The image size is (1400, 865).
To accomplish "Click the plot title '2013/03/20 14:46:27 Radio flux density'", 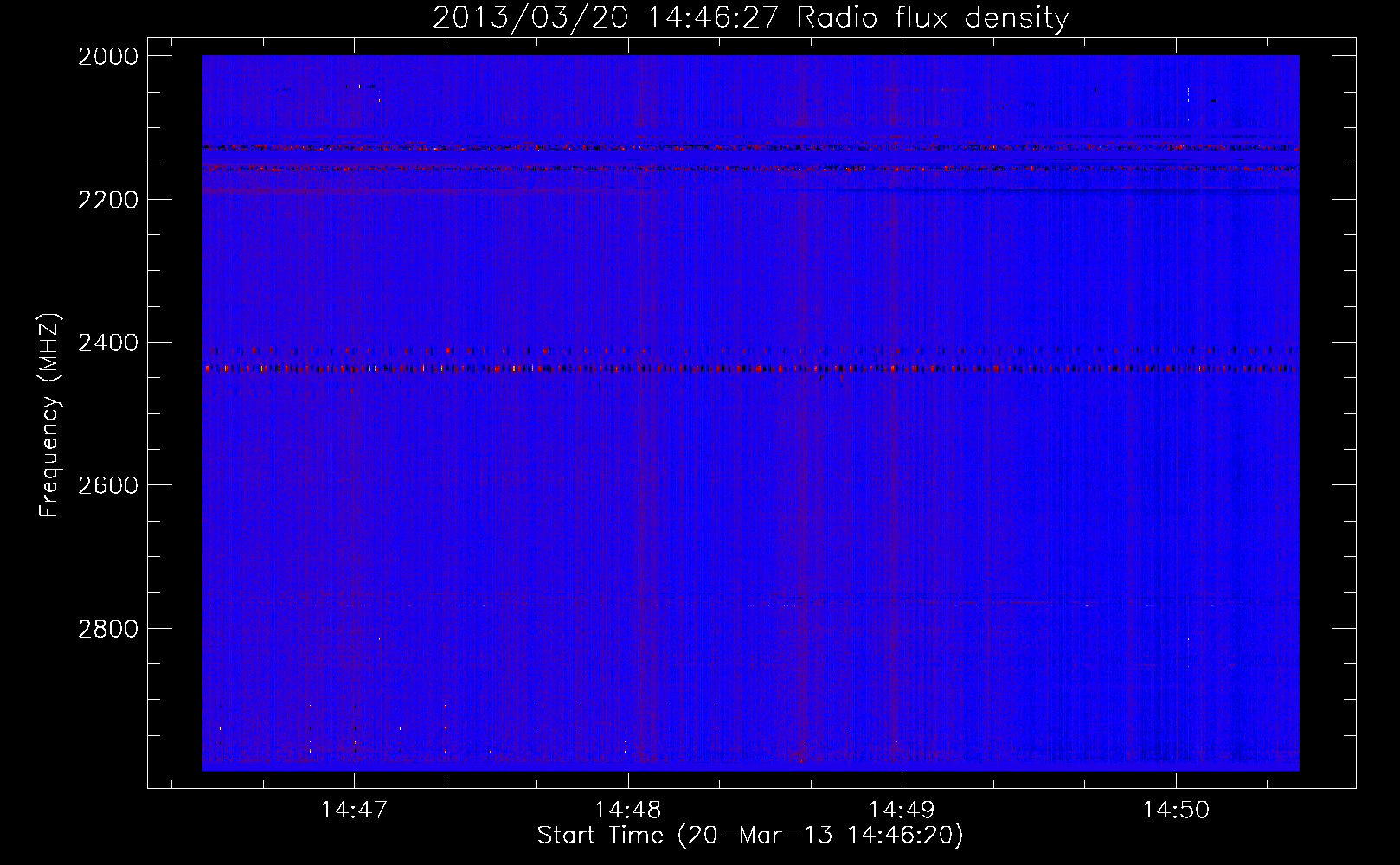I will [x=750, y=17].
